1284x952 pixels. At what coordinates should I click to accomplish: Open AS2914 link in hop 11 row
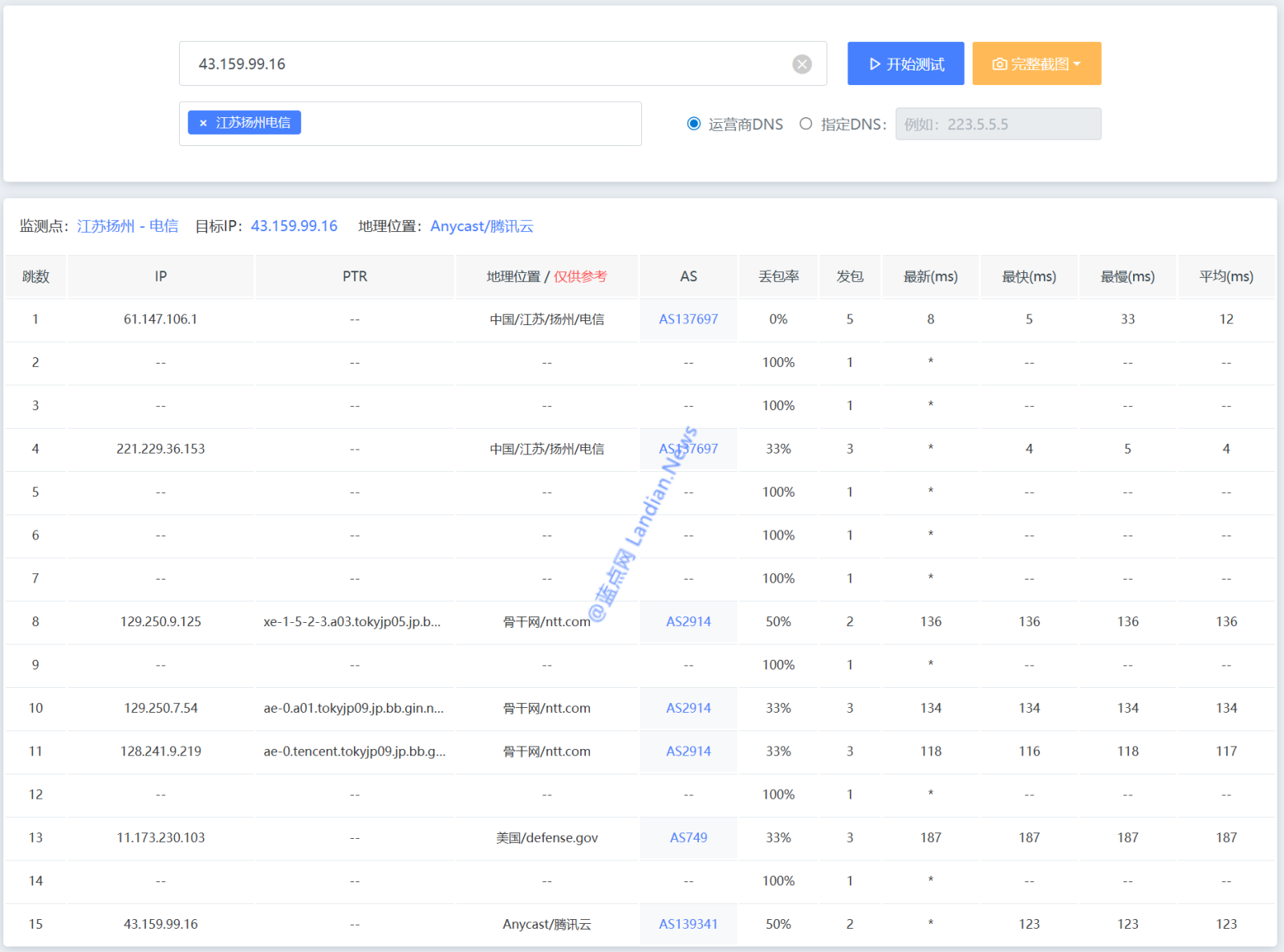coord(688,751)
